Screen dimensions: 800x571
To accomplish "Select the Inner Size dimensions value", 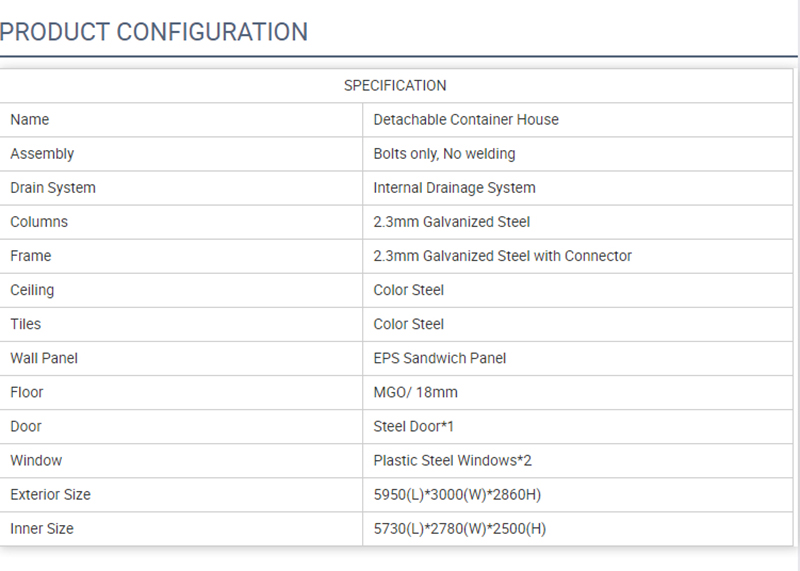I will (x=460, y=528).
